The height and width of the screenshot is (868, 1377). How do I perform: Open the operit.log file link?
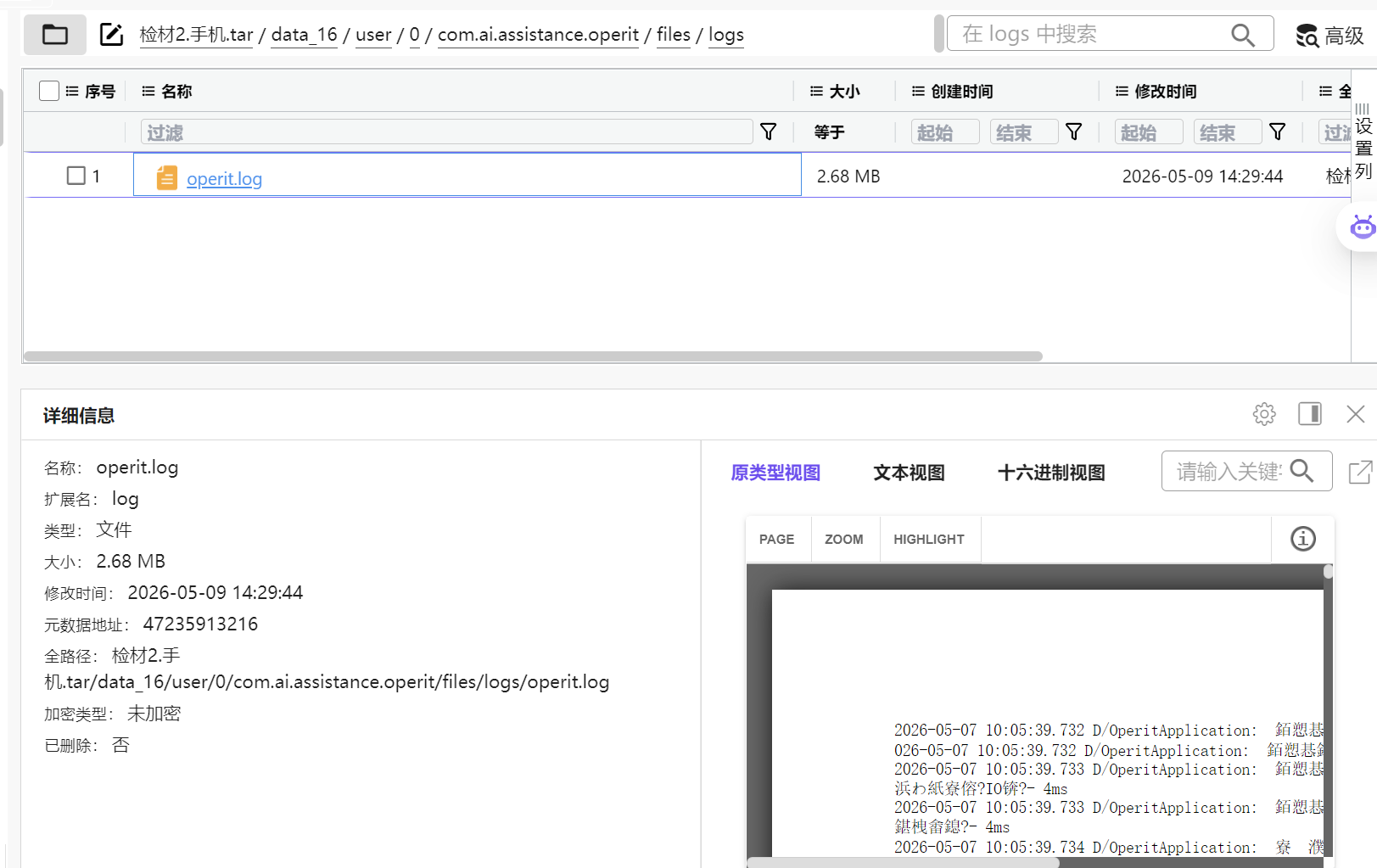coord(224,179)
